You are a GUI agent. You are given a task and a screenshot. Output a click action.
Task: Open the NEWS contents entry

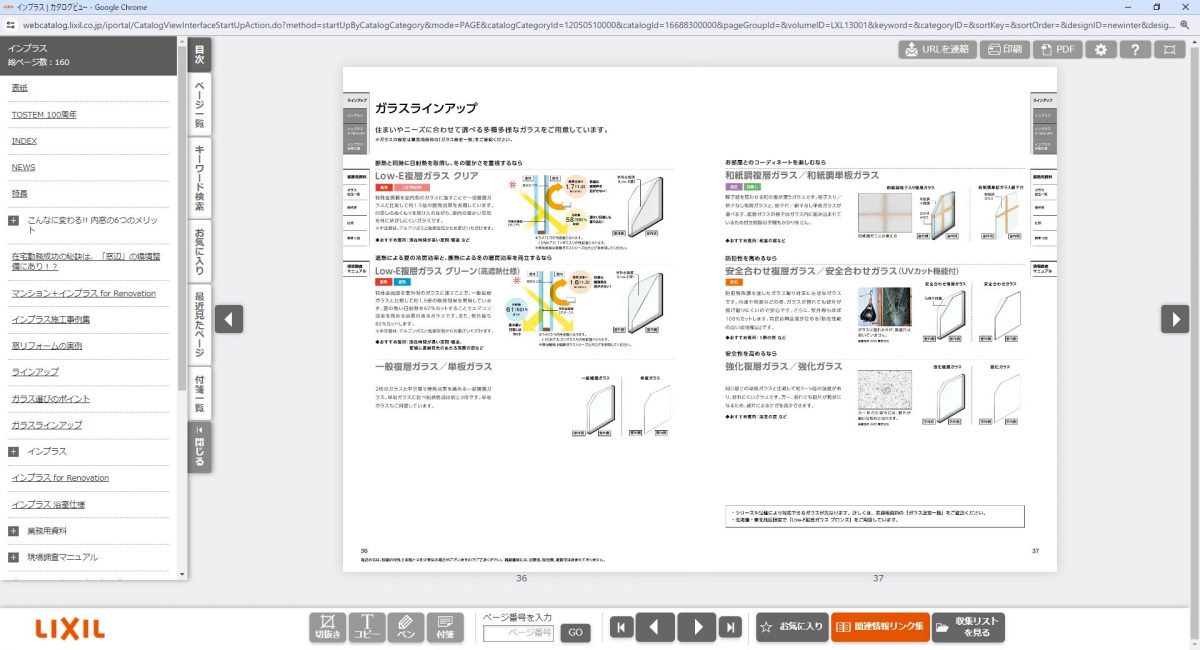click(x=23, y=167)
